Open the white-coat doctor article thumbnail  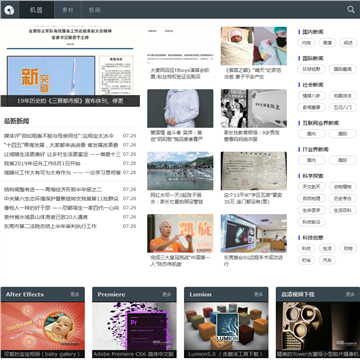[180, 108]
